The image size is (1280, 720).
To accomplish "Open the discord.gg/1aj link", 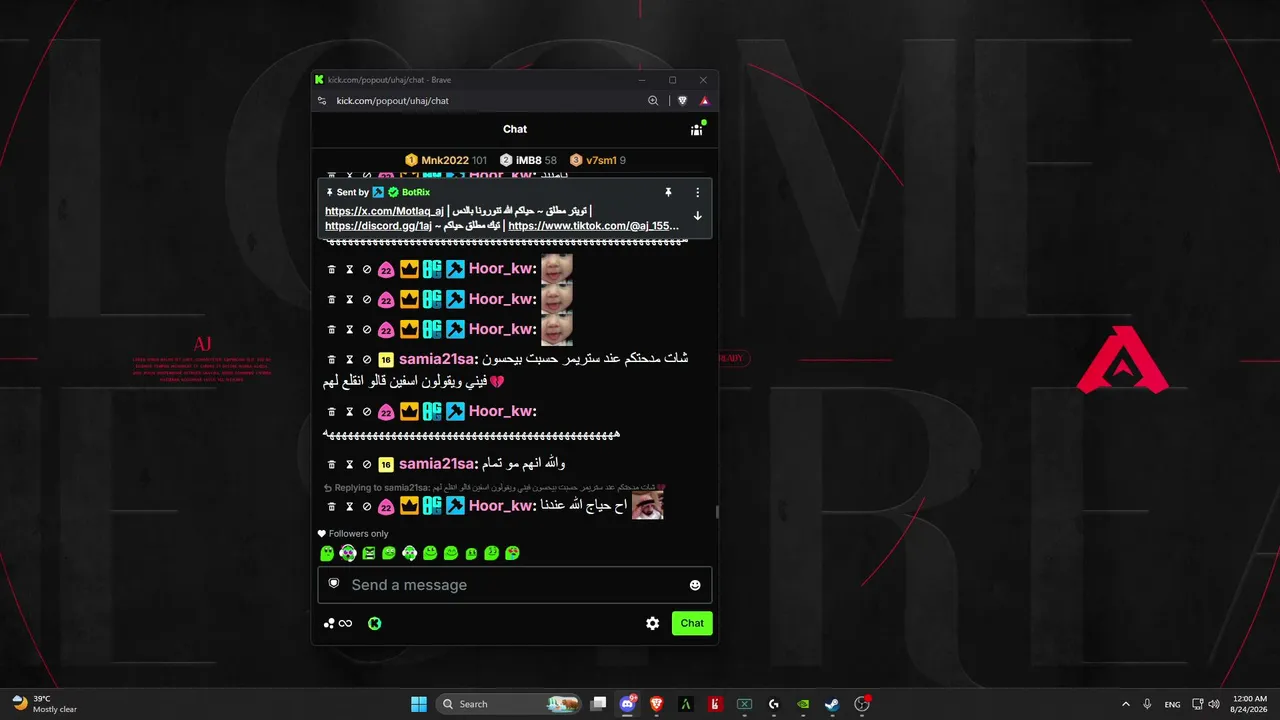I will (x=378, y=226).
